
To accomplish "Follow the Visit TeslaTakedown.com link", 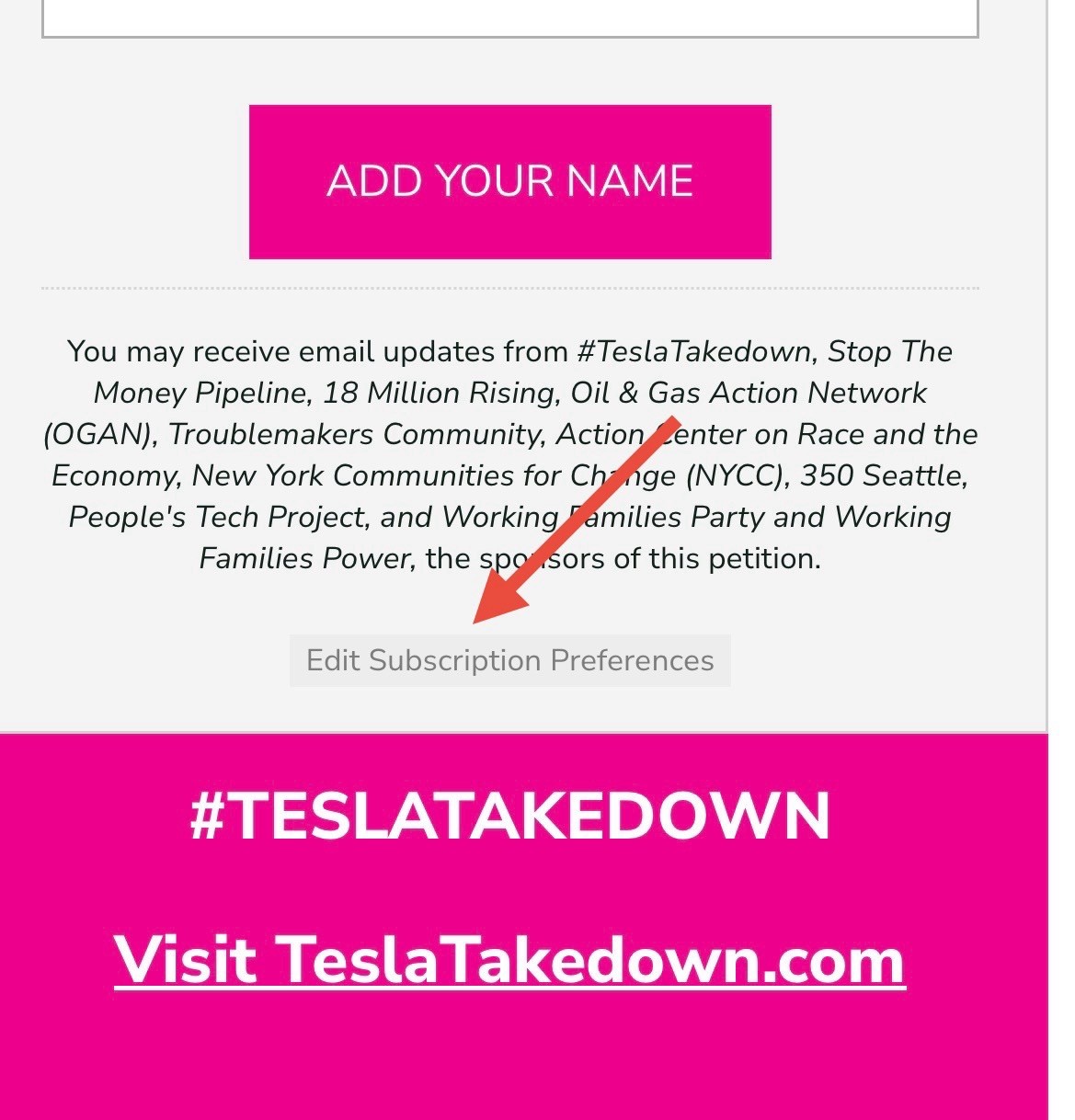I will (509, 959).
